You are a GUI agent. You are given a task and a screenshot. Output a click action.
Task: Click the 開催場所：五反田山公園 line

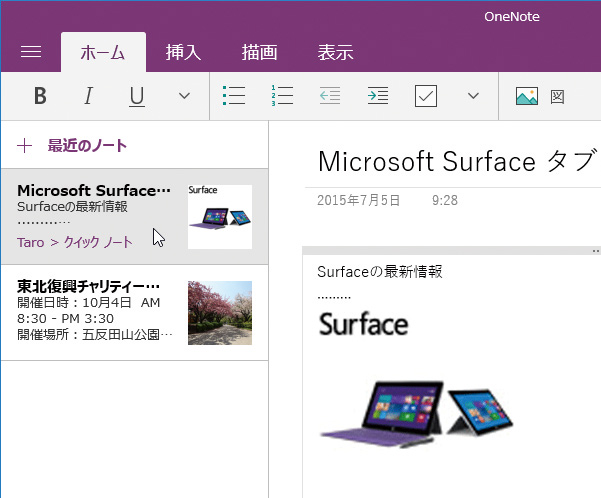(95, 335)
